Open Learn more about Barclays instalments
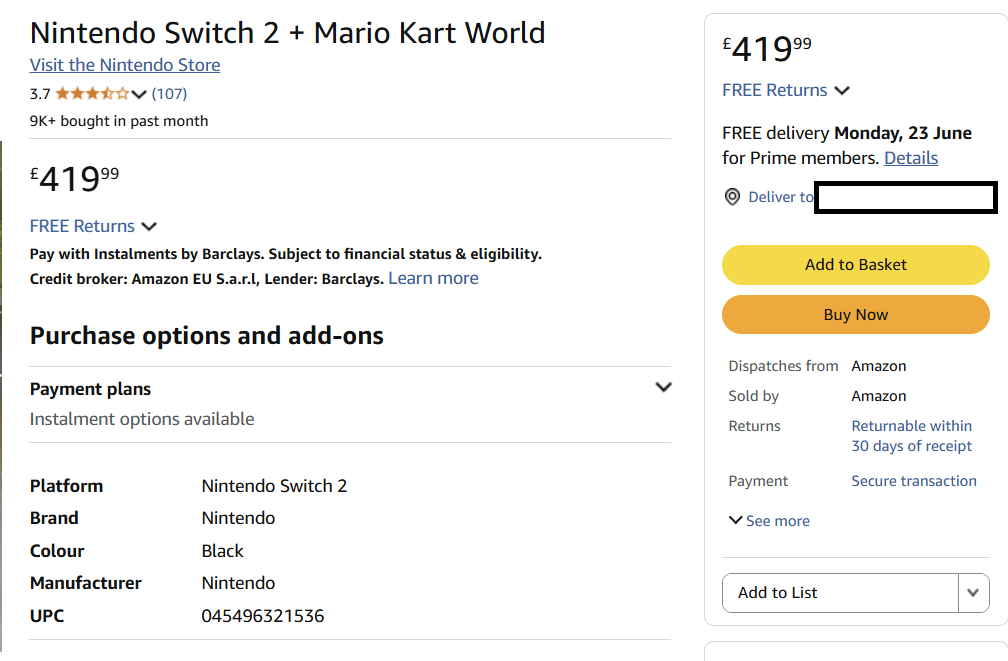Image resolution: width=1008 pixels, height=661 pixels. pos(433,278)
